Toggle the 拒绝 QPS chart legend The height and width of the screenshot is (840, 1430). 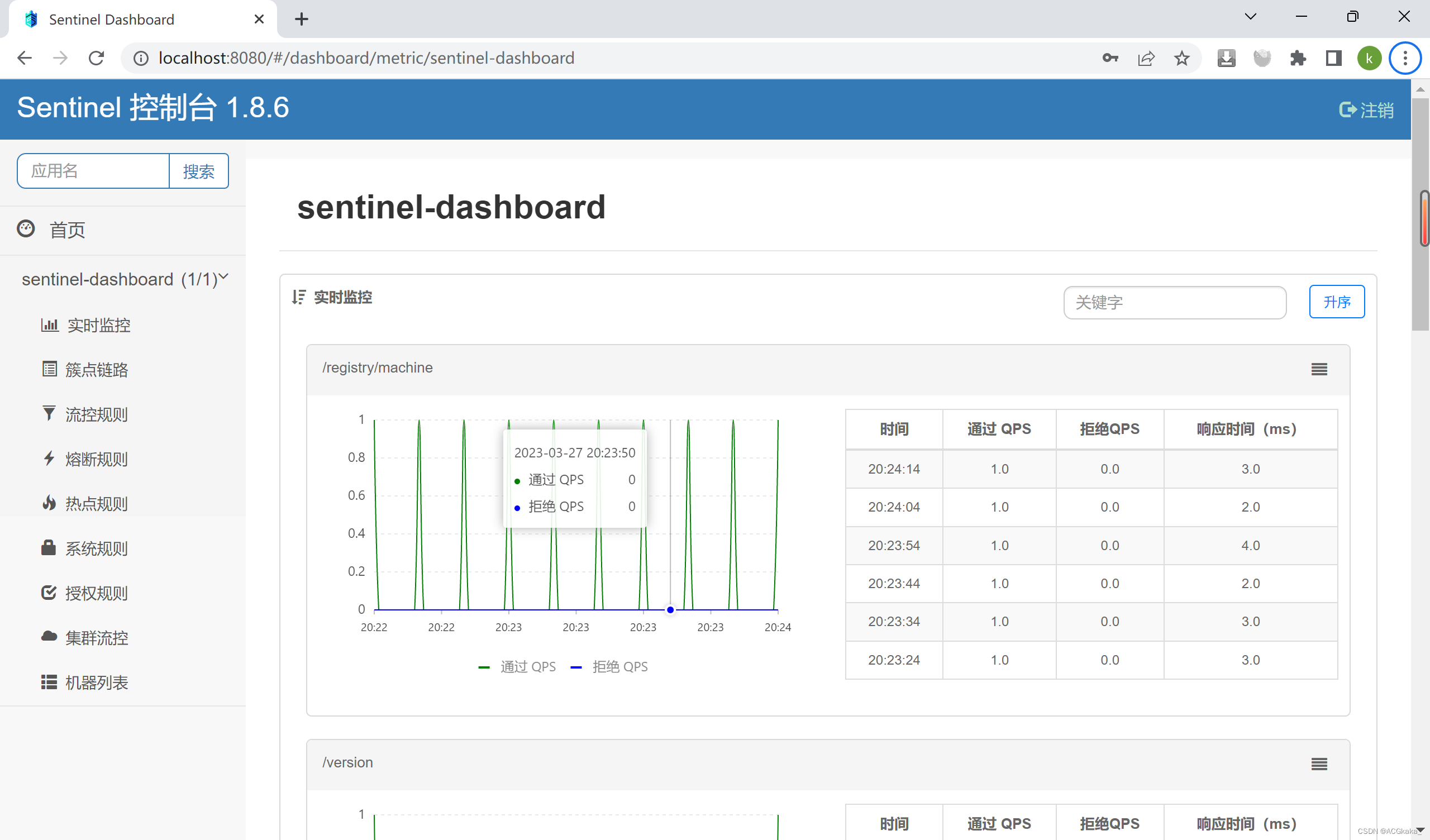[610, 666]
